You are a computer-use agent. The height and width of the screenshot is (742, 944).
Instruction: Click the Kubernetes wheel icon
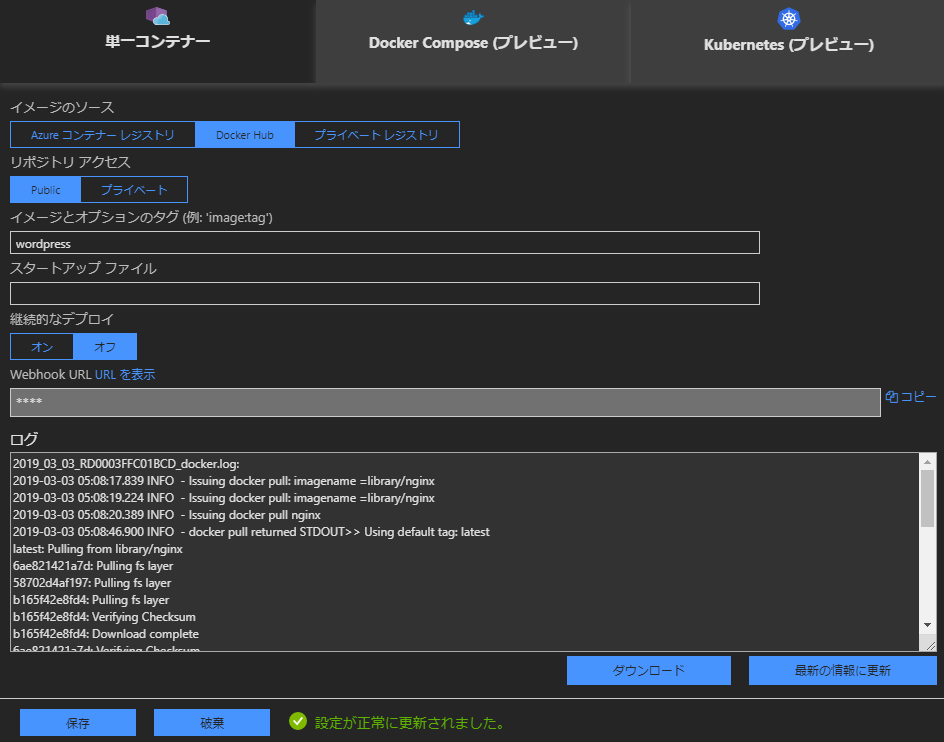789,19
